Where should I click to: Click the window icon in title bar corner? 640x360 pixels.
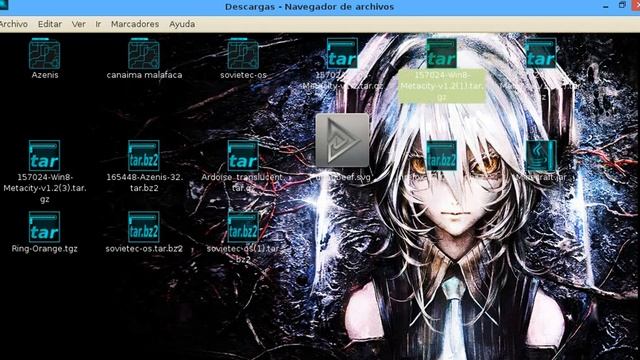tap(3, 4)
